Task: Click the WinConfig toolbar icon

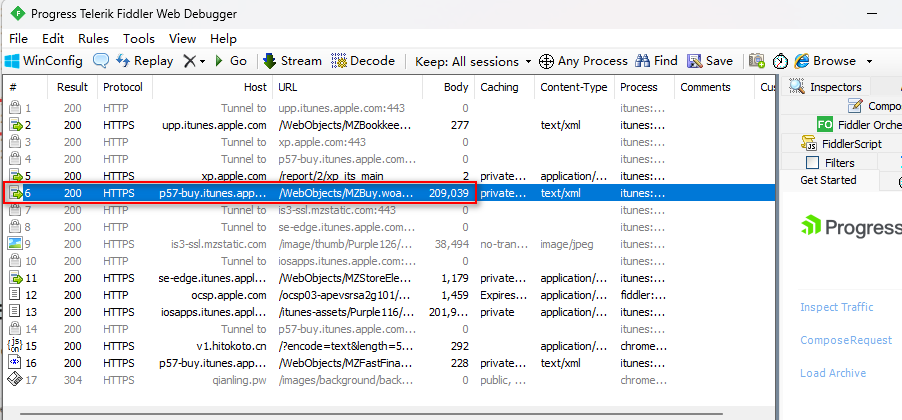Action: pos(12,60)
